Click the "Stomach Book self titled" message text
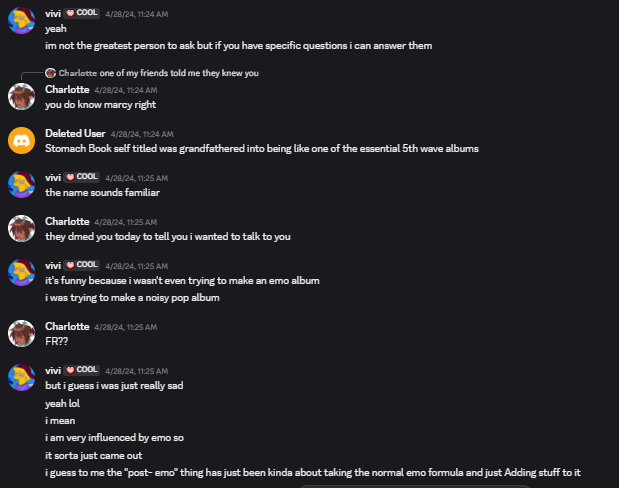The image size is (619, 488). pyautogui.click(x=262, y=148)
